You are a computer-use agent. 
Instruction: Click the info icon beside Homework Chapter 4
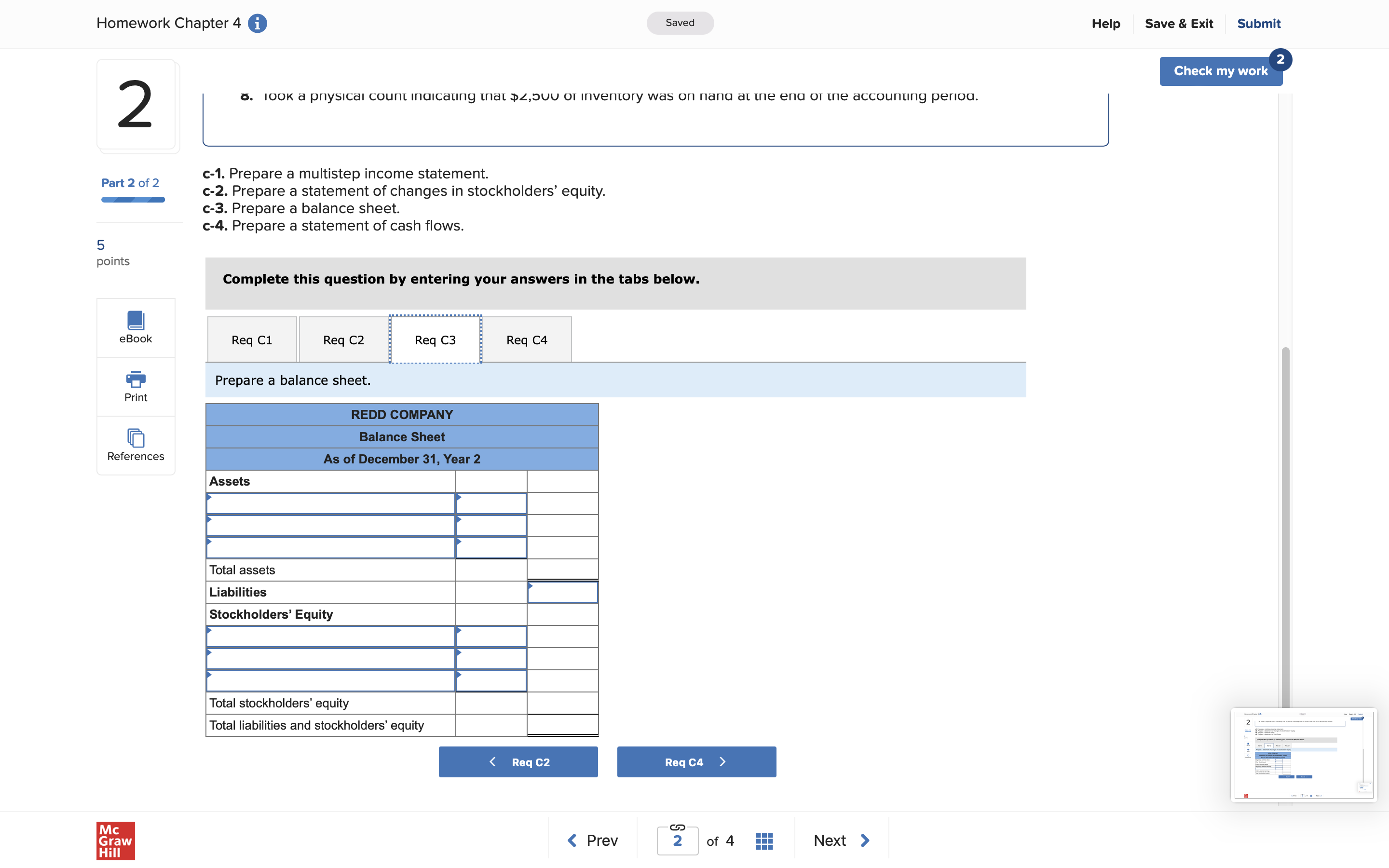[257, 24]
